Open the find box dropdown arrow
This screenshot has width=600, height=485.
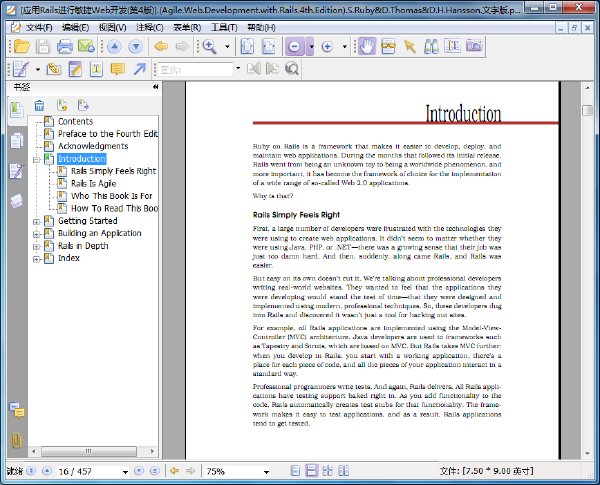238,69
